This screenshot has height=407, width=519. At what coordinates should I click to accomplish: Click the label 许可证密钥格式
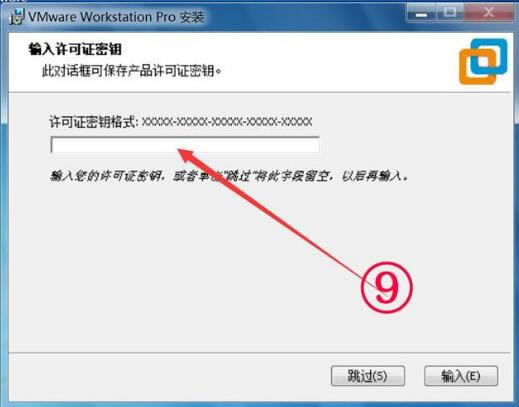coord(93,122)
